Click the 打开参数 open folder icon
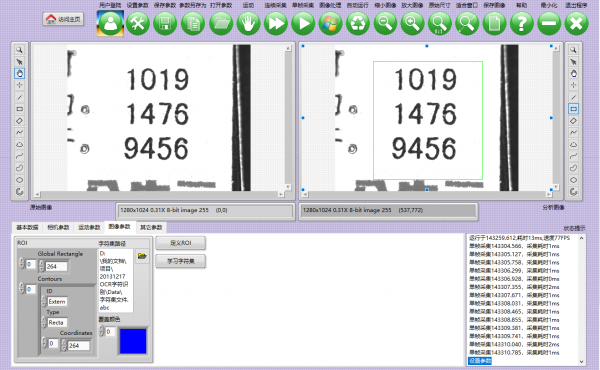This screenshot has height=370, width=600. (x=221, y=23)
